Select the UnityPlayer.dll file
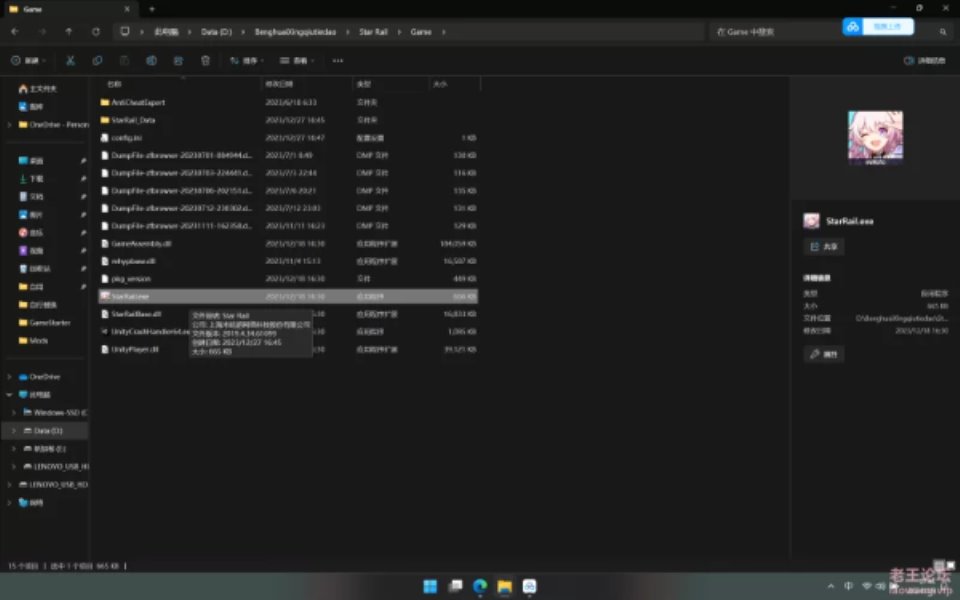The width and height of the screenshot is (960, 600). tap(288, 350)
